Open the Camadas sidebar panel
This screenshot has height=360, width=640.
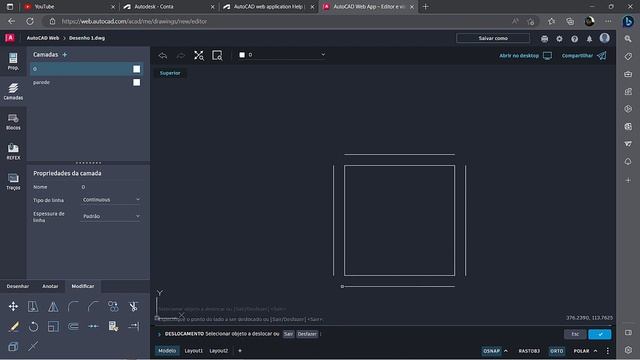click(x=13, y=91)
